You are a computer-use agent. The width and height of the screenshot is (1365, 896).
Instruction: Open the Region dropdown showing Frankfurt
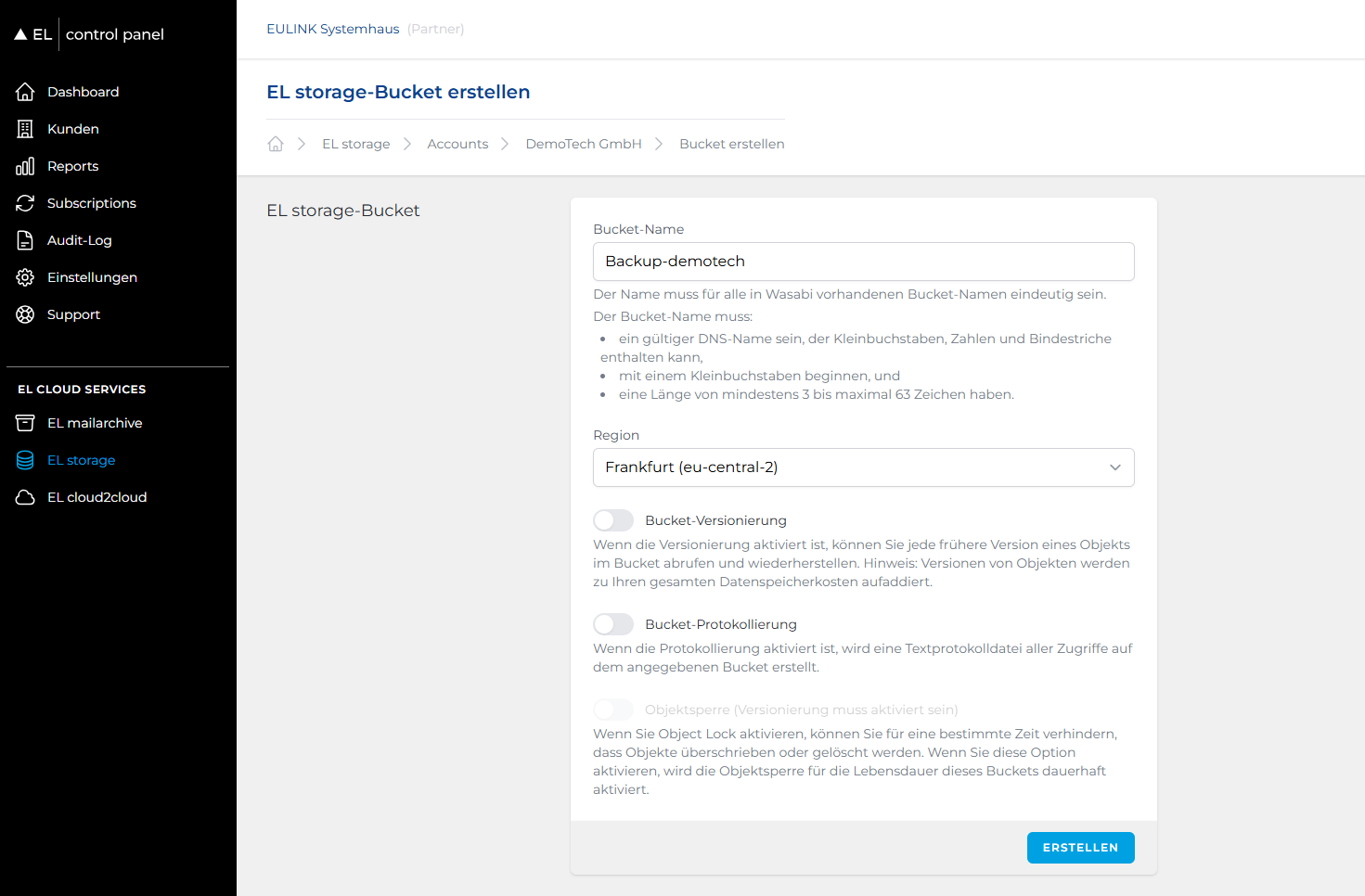(x=863, y=467)
